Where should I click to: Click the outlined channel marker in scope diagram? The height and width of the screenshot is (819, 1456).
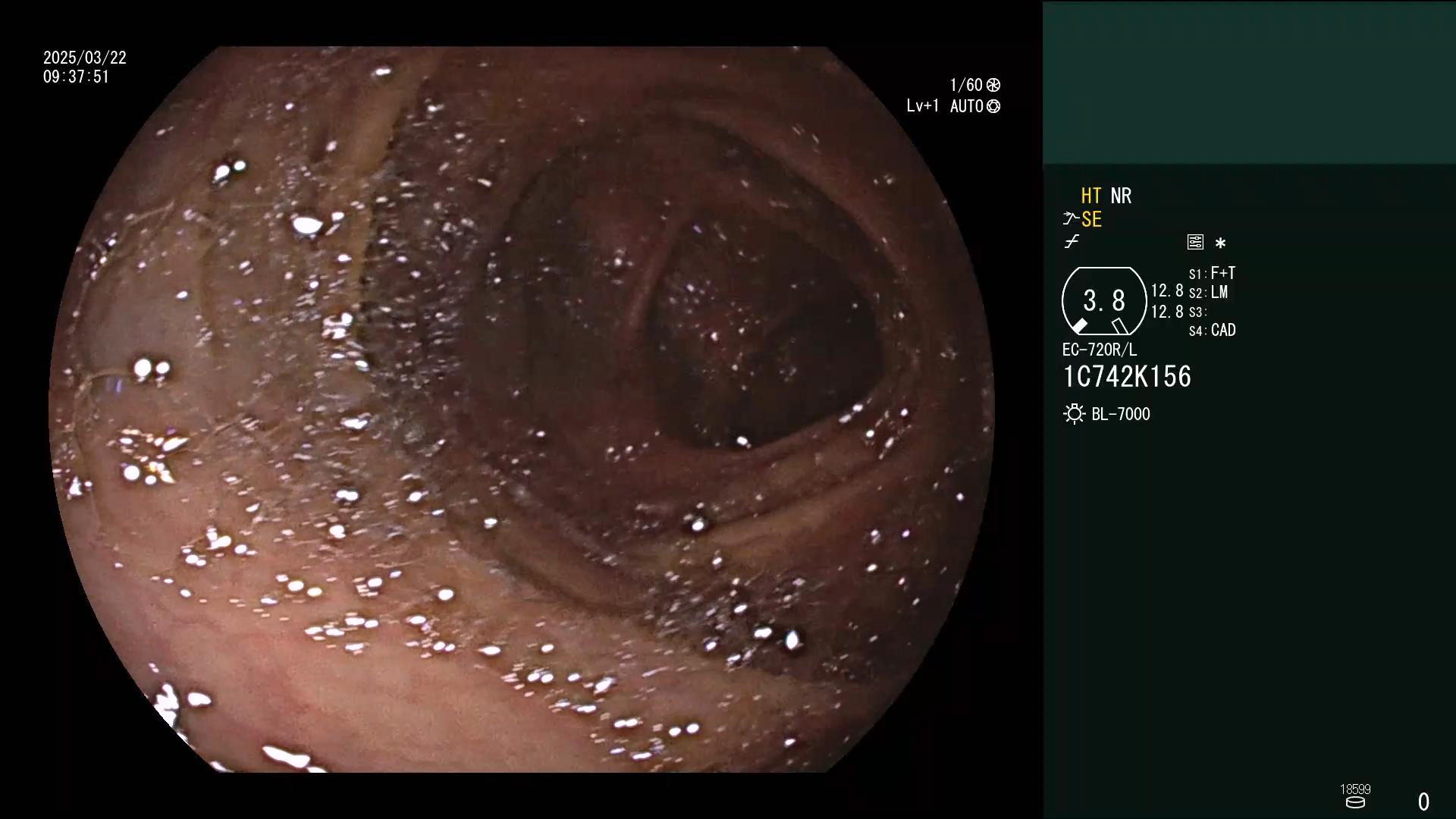(1120, 326)
